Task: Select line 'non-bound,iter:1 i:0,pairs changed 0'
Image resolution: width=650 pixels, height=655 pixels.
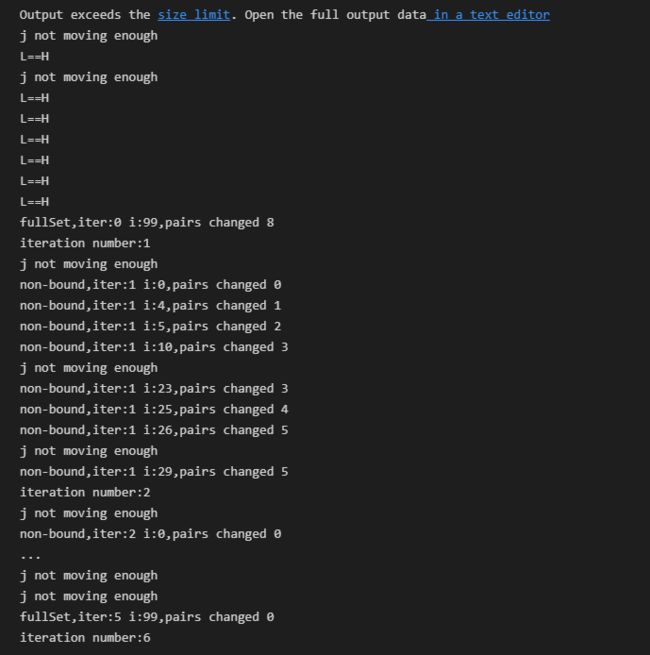Action: (150, 285)
